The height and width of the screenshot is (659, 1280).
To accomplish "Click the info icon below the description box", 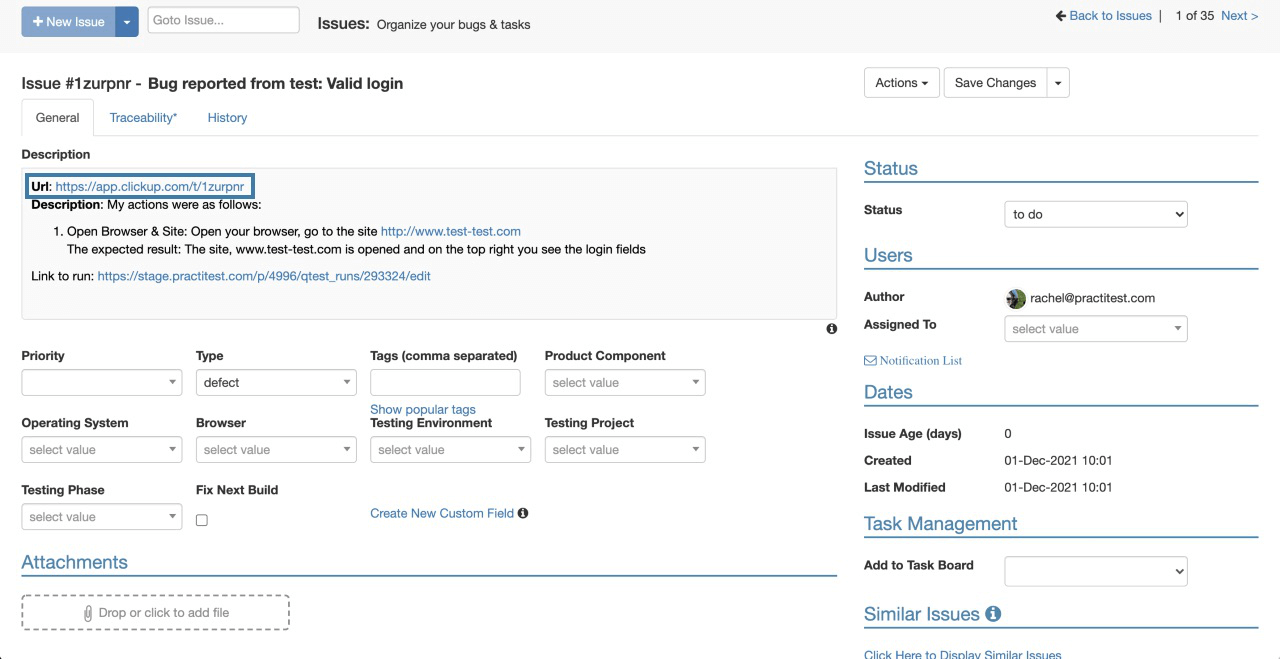I will pos(831,328).
